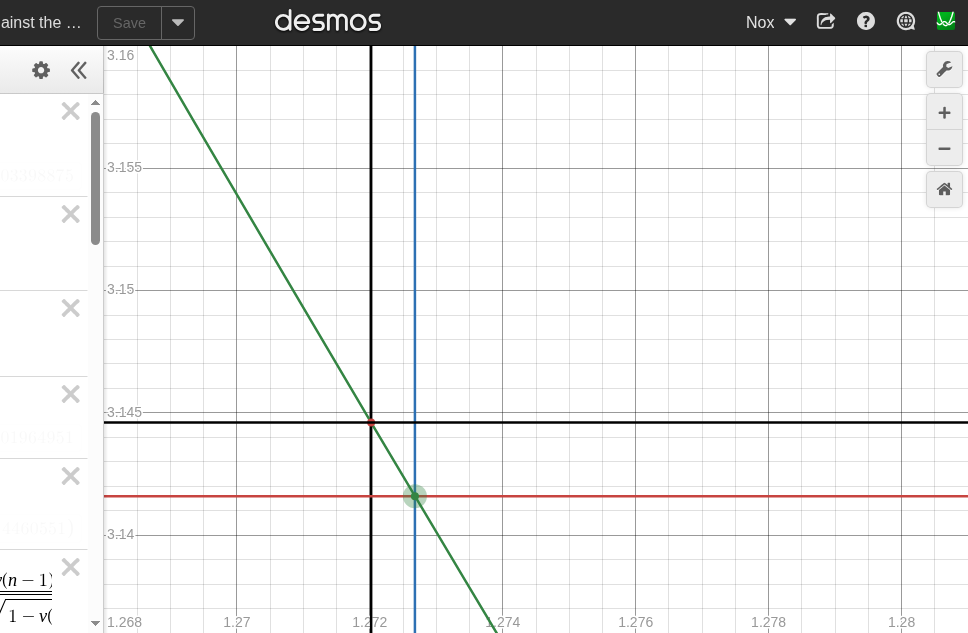Click the red point on black lines
Image resolution: width=968 pixels, height=633 pixels.
371,423
